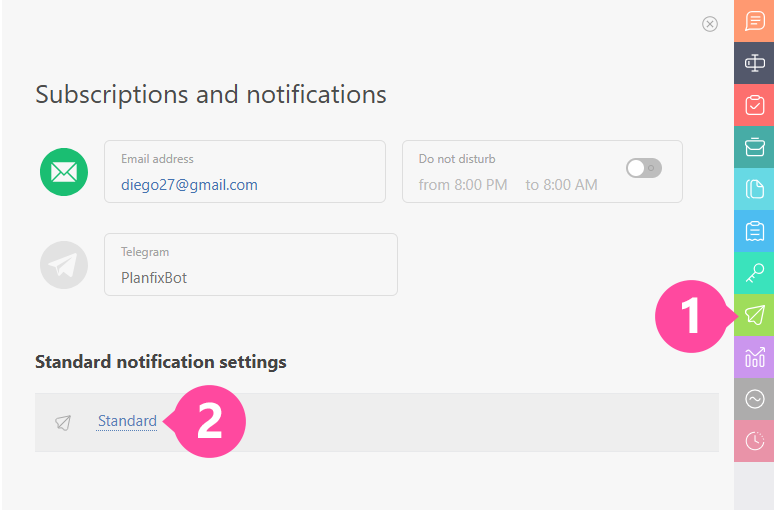Toggle the Do not disturb switch

(x=643, y=168)
